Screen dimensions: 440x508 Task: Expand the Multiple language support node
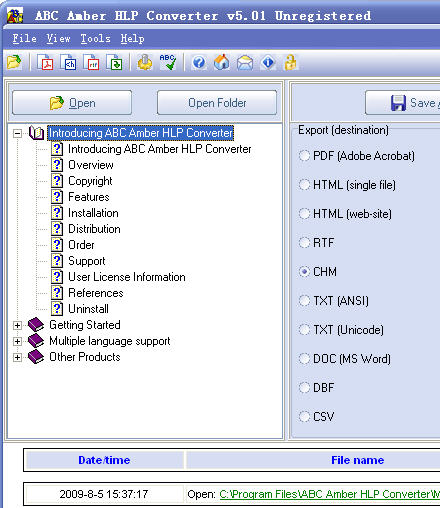pyautogui.click(x=17, y=341)
